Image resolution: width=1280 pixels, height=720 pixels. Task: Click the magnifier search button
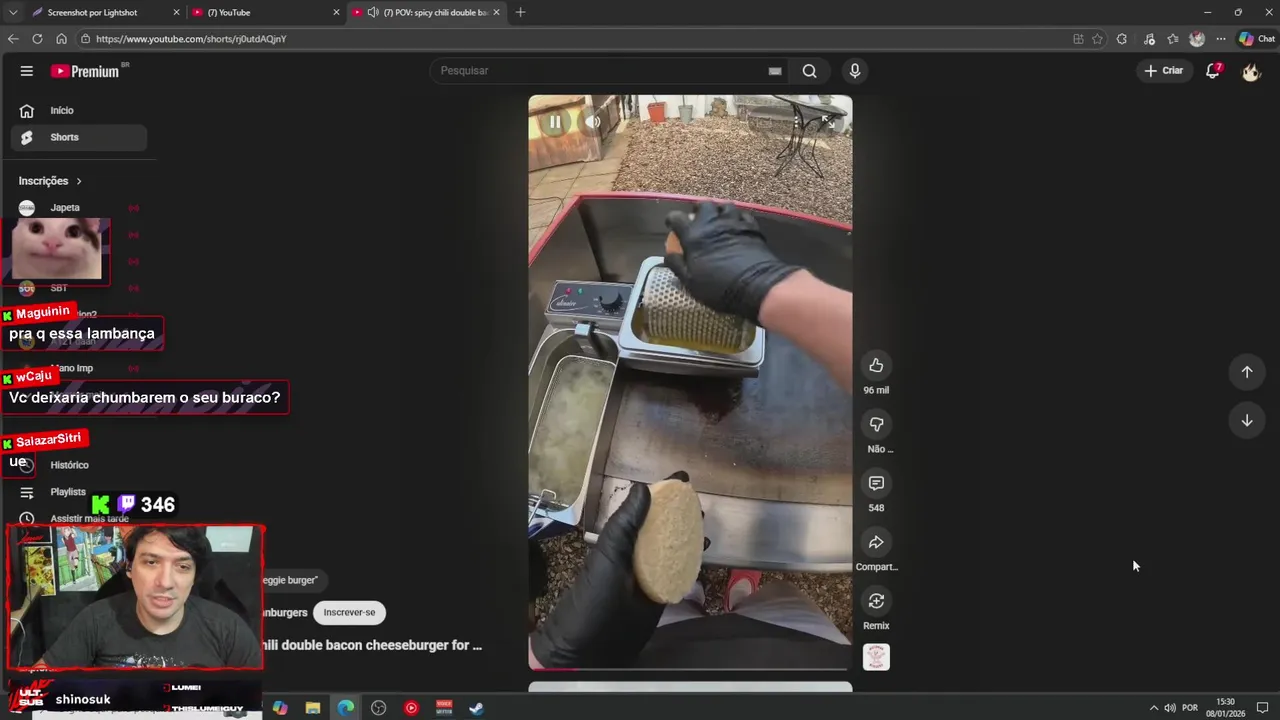pos(810,71)
